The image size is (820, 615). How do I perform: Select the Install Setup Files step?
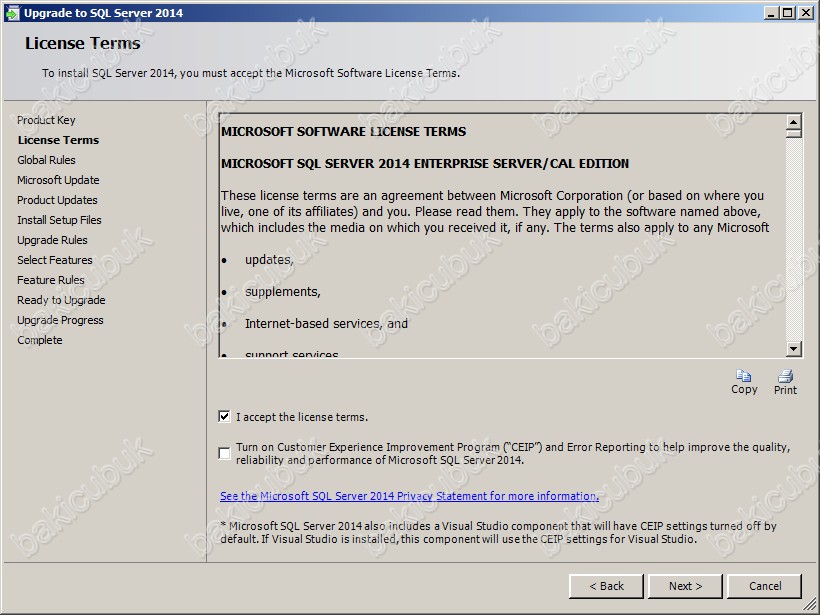coord(59,220)
